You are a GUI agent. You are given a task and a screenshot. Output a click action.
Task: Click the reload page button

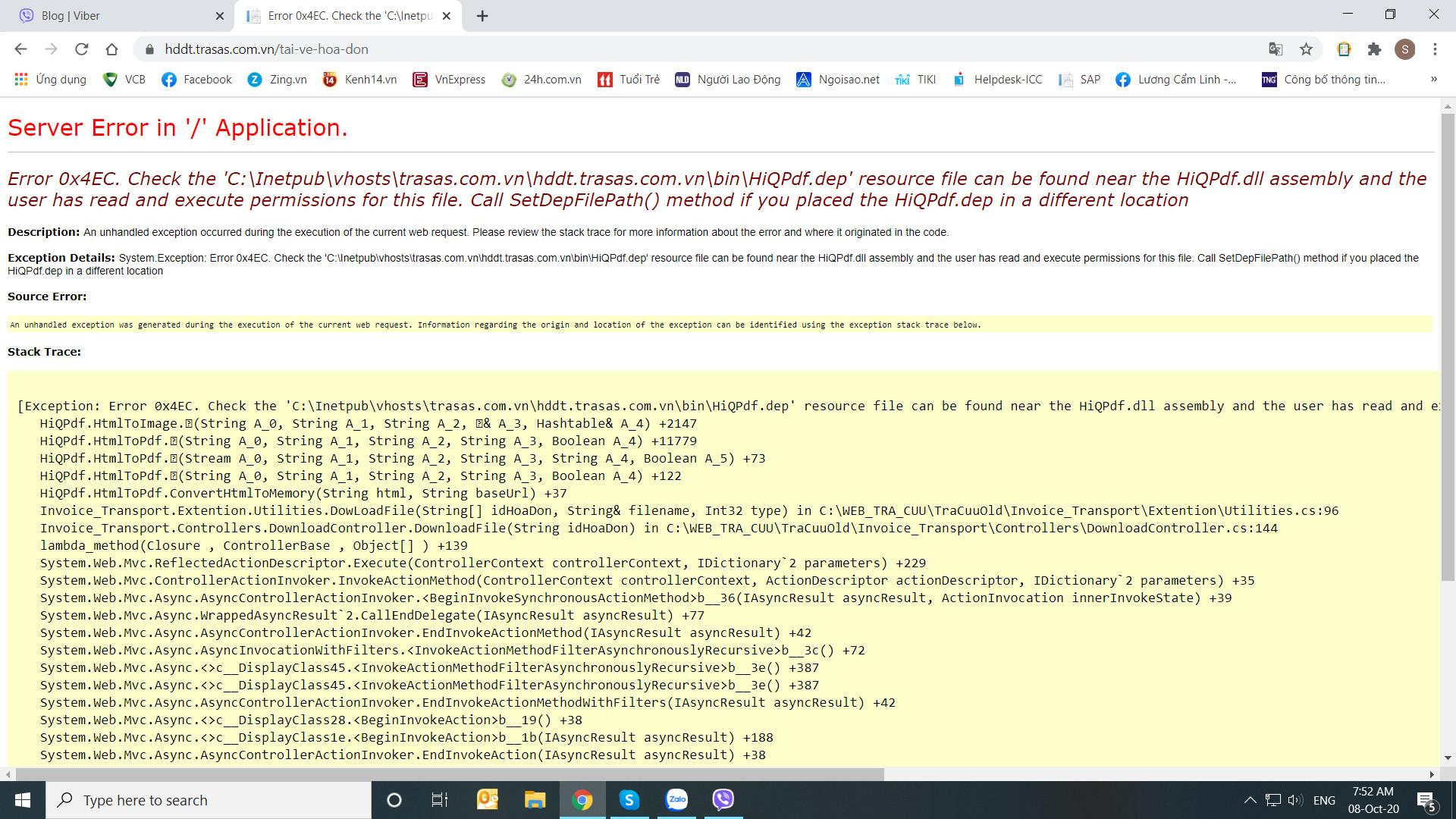[x=82, y=49]
